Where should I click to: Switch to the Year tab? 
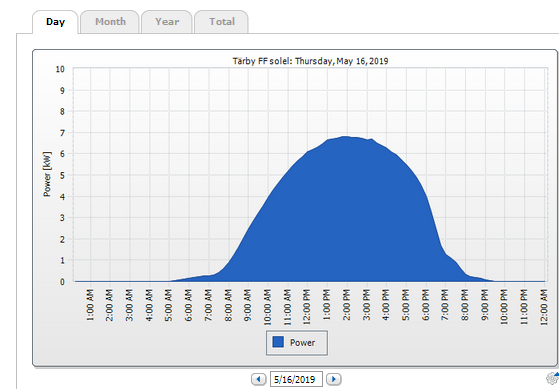(167, 22)
